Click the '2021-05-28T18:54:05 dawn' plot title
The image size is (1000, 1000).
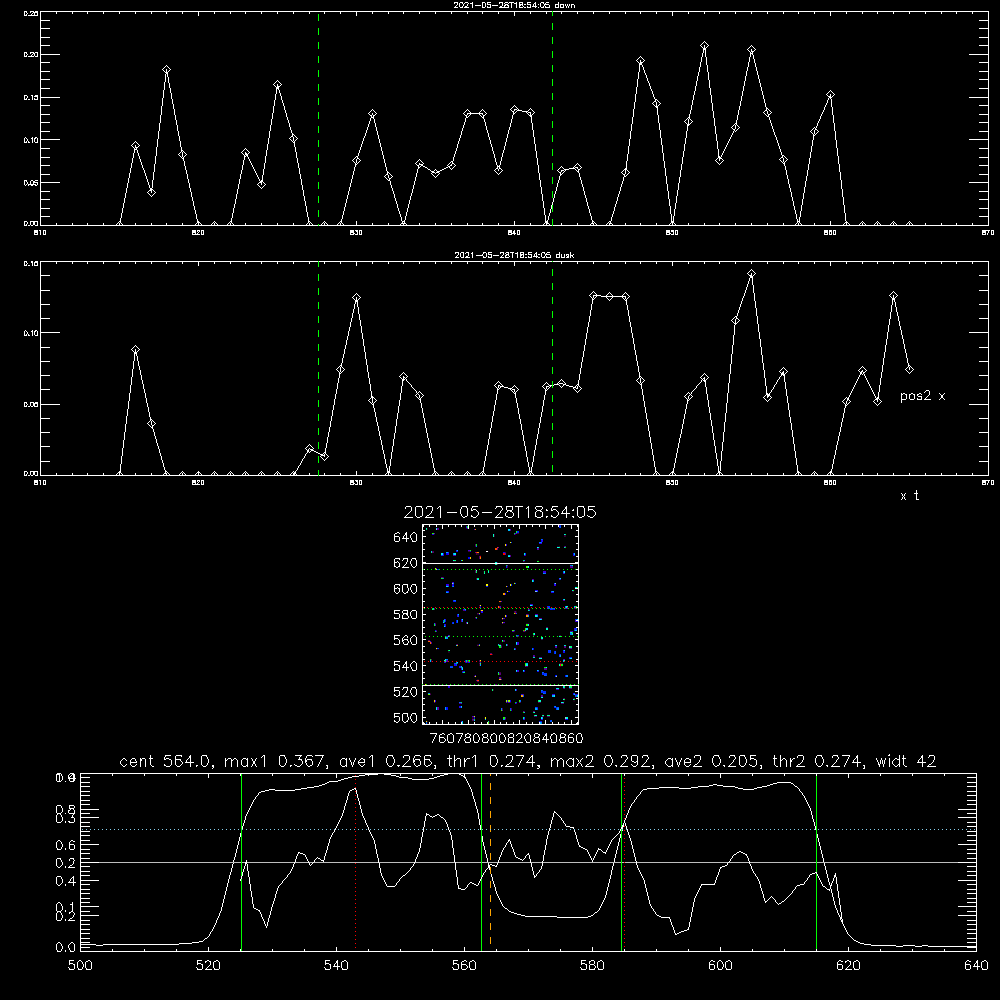514,5
